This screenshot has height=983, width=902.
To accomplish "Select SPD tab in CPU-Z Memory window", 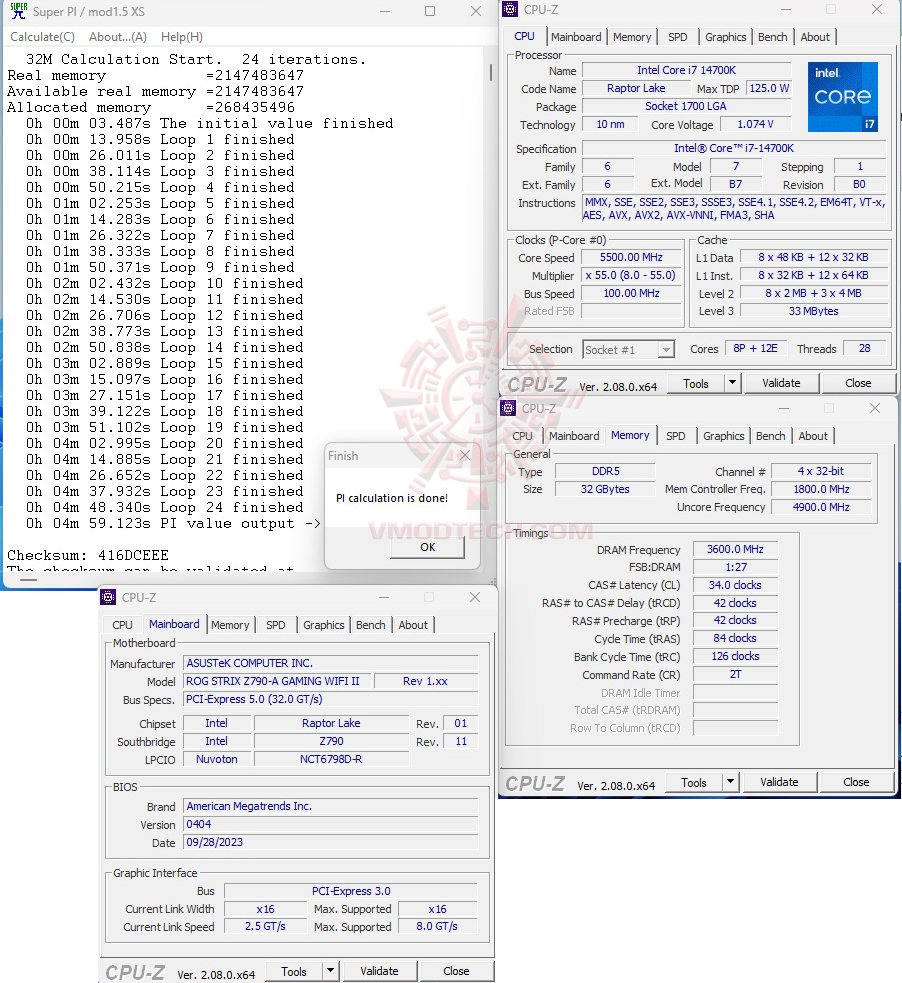I will [676, 436].
